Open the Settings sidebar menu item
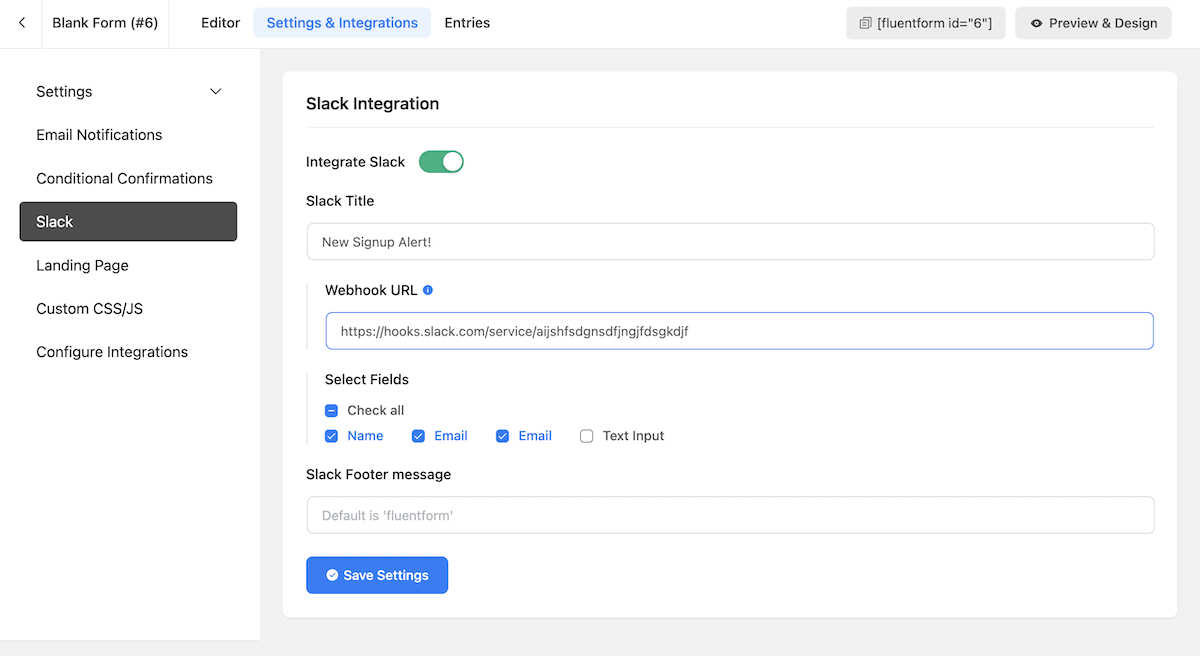 [x=128, y=91]
